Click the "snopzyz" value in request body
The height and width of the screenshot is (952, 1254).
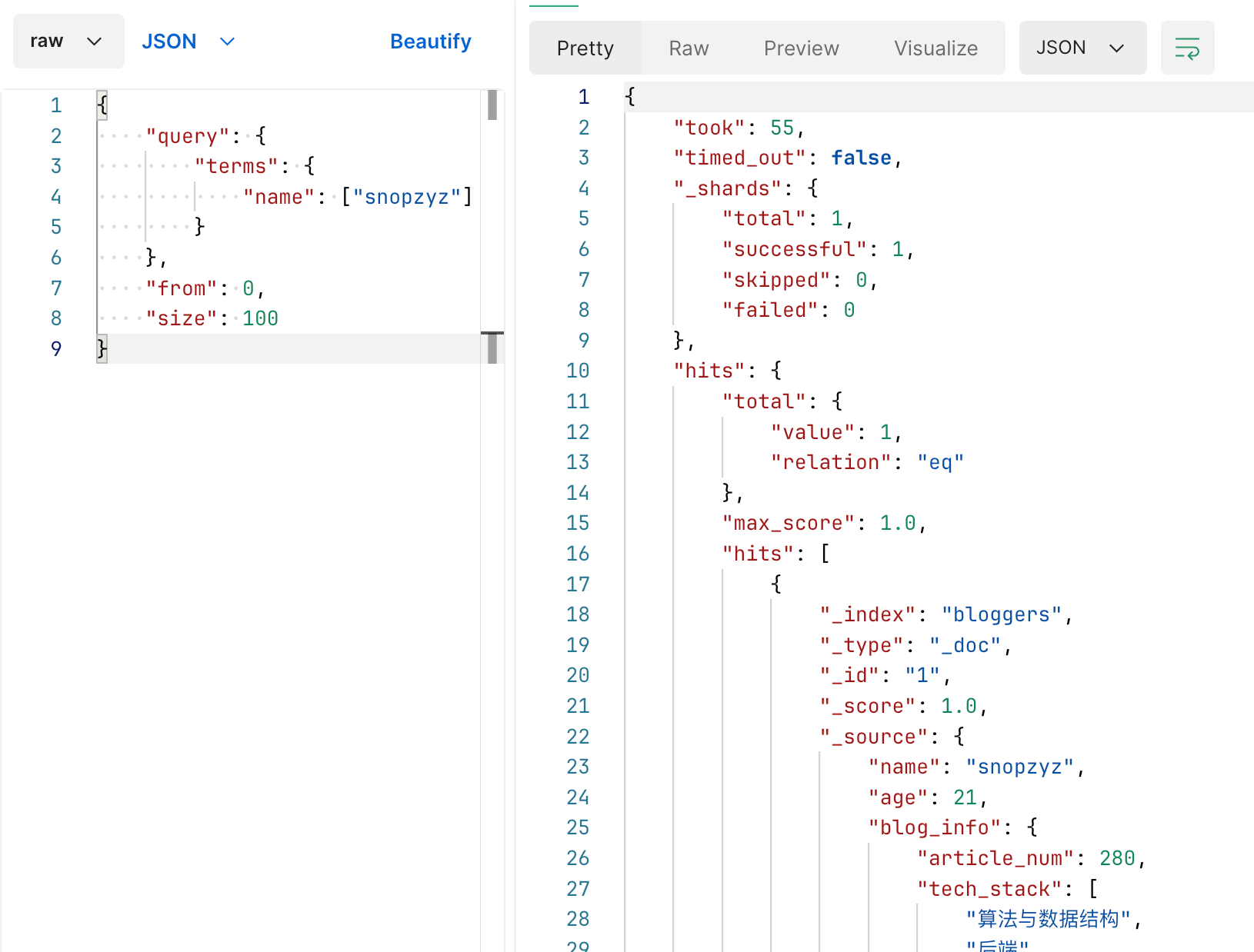(407, 197)
